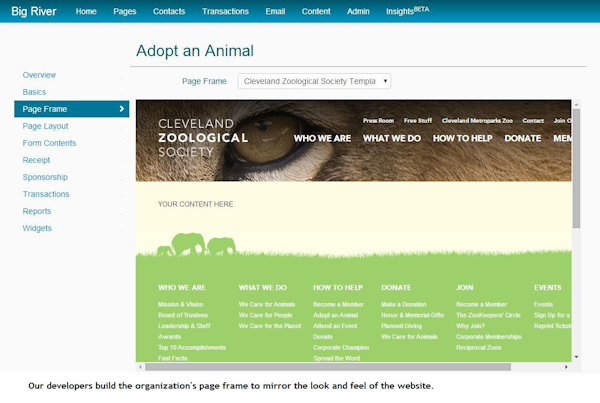Click Awards footer link
The image size is (600, 403).
tap(170, 337)
